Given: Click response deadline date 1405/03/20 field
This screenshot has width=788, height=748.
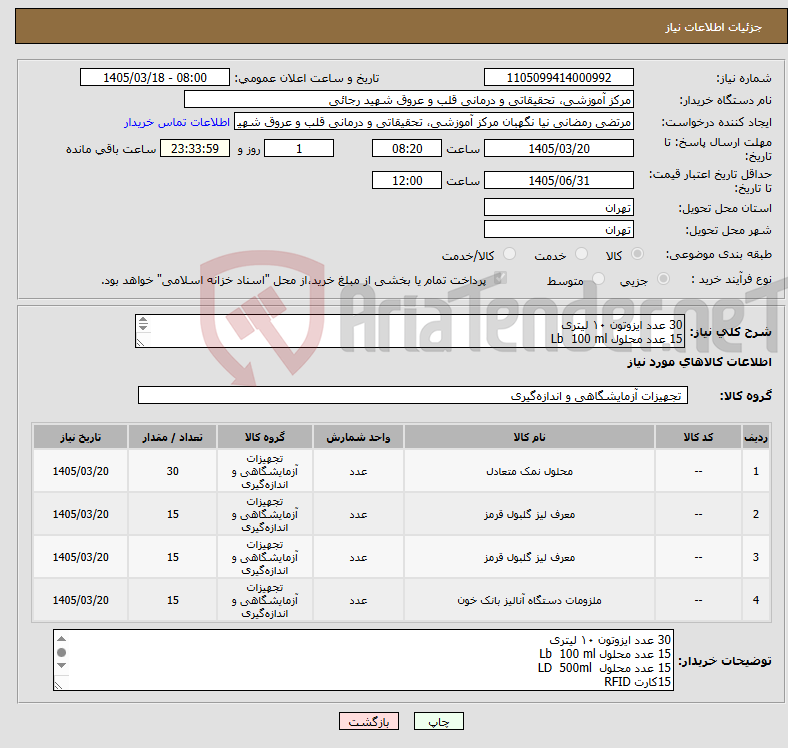Looking at the screenshot, I should click(558, 148).
